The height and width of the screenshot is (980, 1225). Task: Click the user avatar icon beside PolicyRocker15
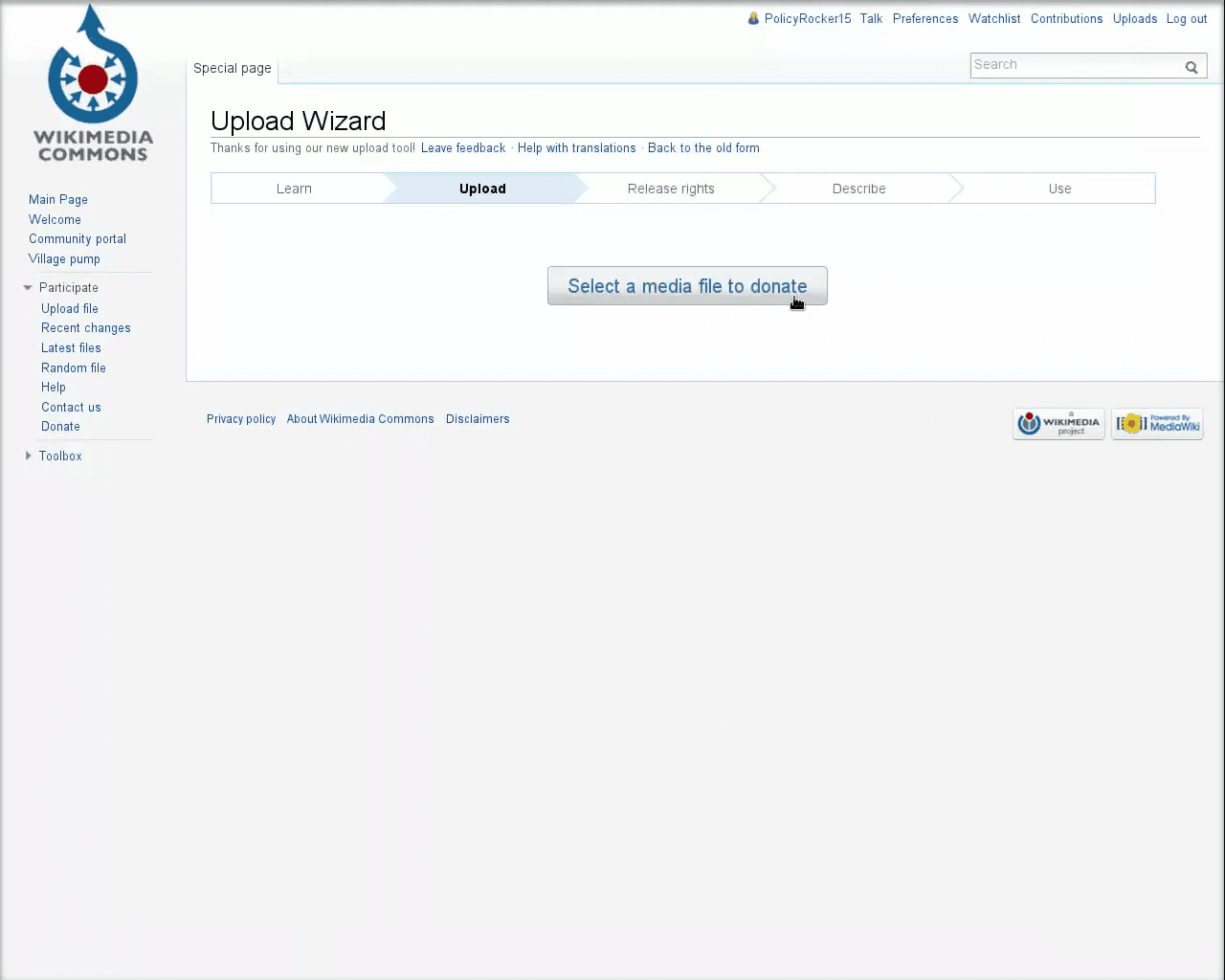pos(753,18)
